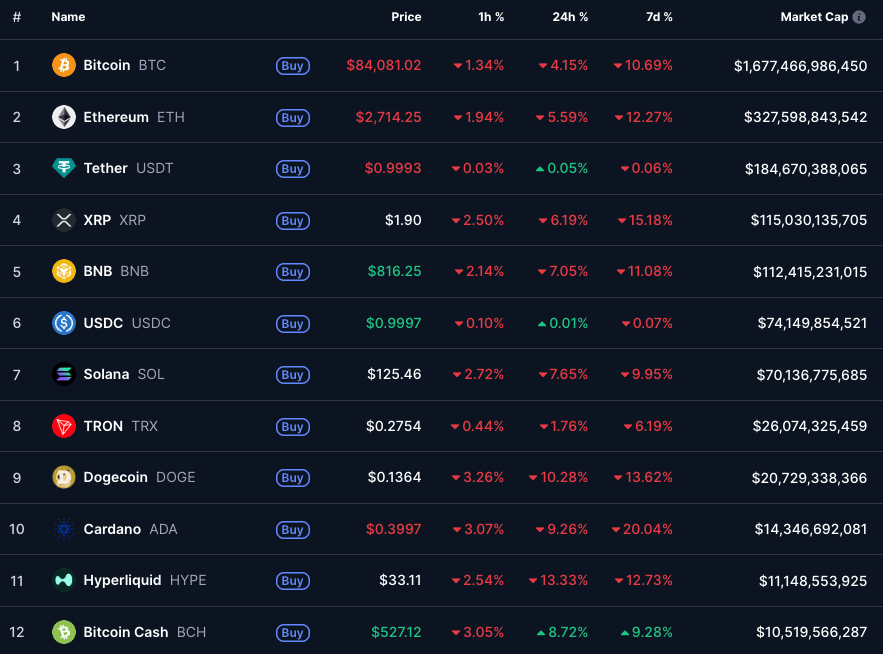This screenshot has height=654, width=883.
Task: Click Buy in the Hyperliquid row
Action: (x=292, y=581)
